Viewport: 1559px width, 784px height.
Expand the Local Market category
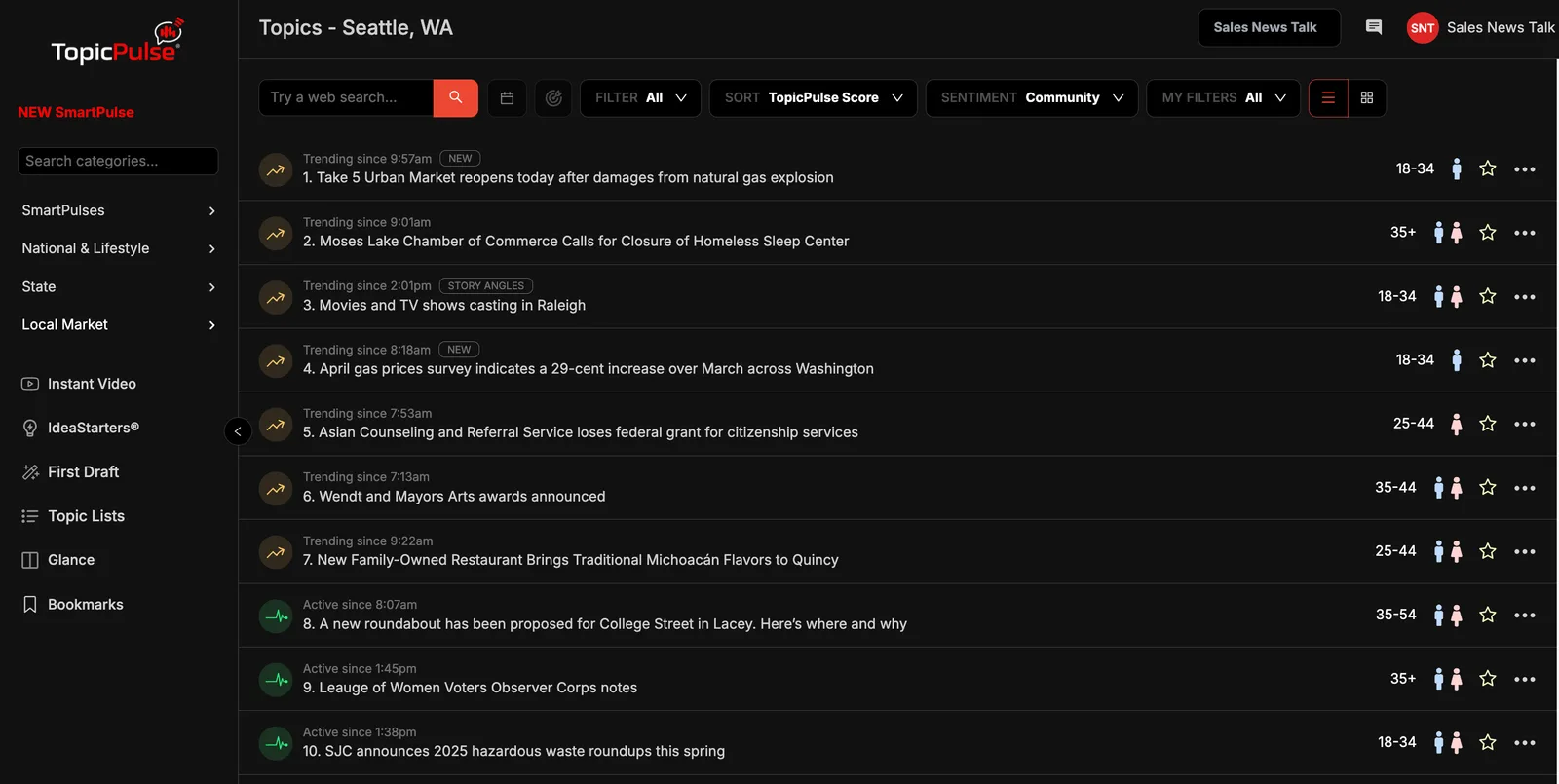point(119,324)
